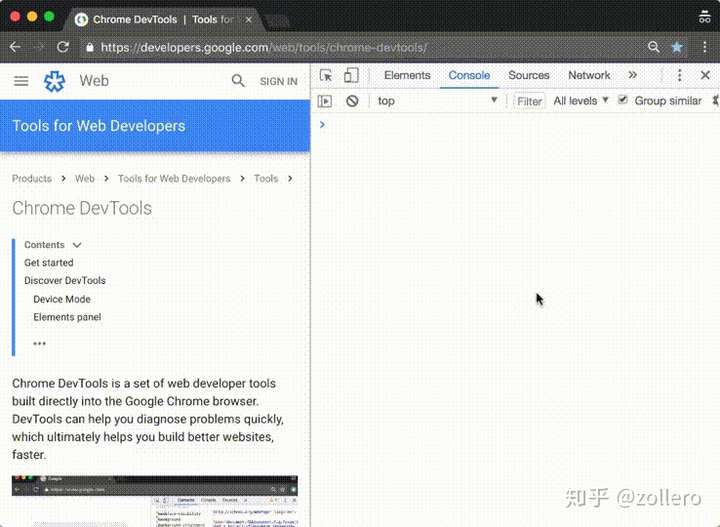Click the secure lock icon in address bar
This screenshot has width=720, height=527.
tap(90, 47)
